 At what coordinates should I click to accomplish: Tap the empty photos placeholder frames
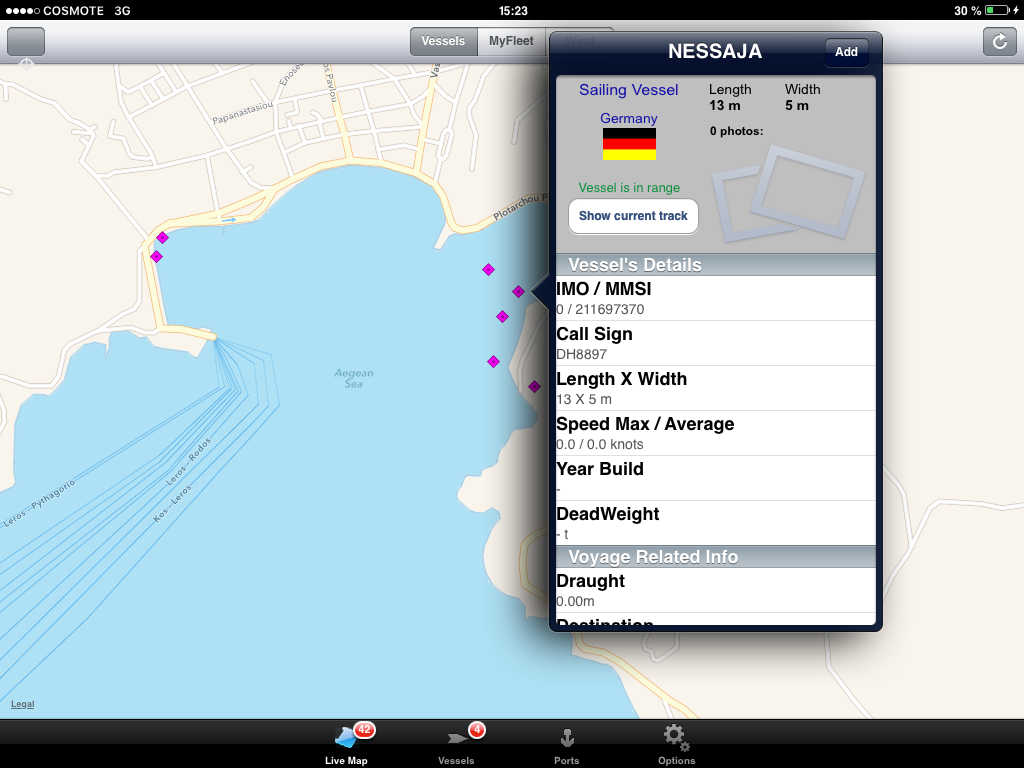(x=788, y=191)
